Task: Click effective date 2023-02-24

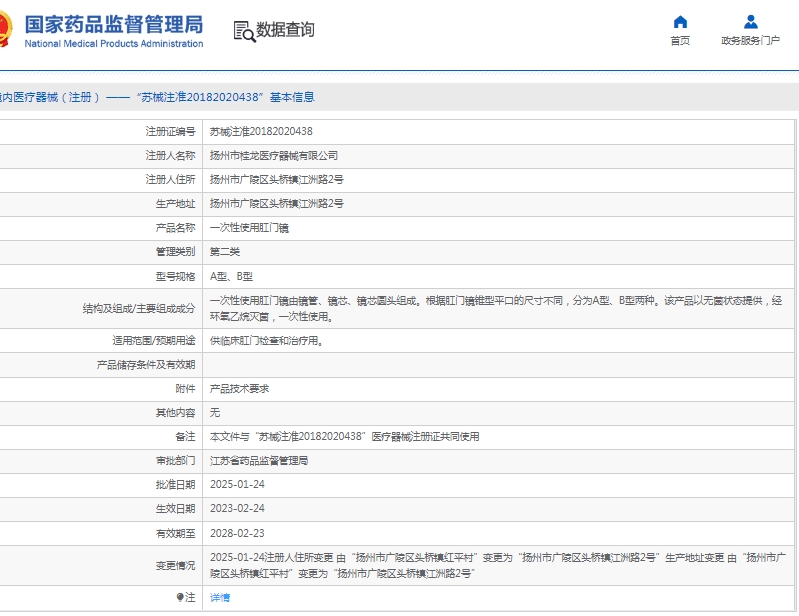Action: point(237,508)
